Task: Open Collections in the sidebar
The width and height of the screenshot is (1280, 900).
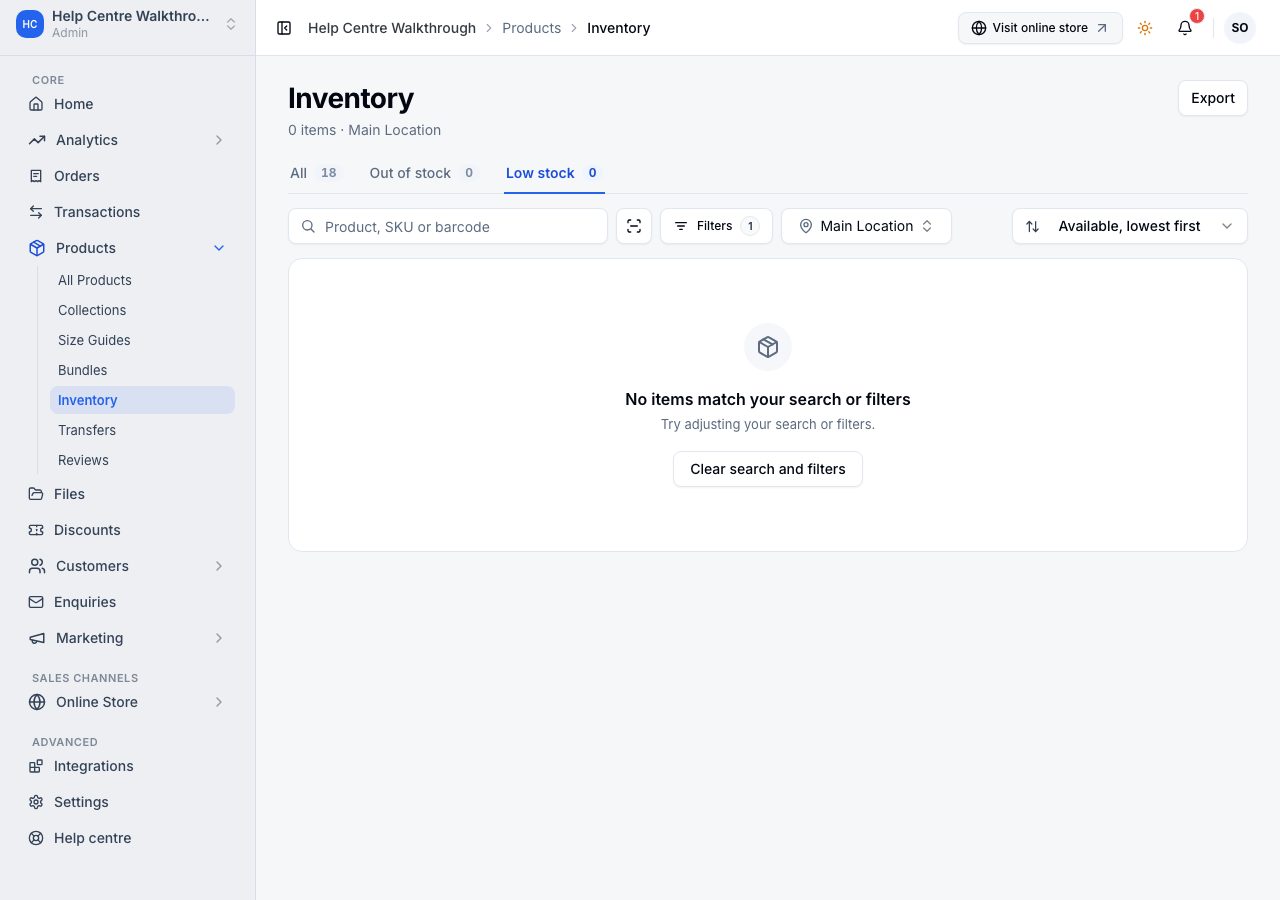Action: [x=92, y=310]
